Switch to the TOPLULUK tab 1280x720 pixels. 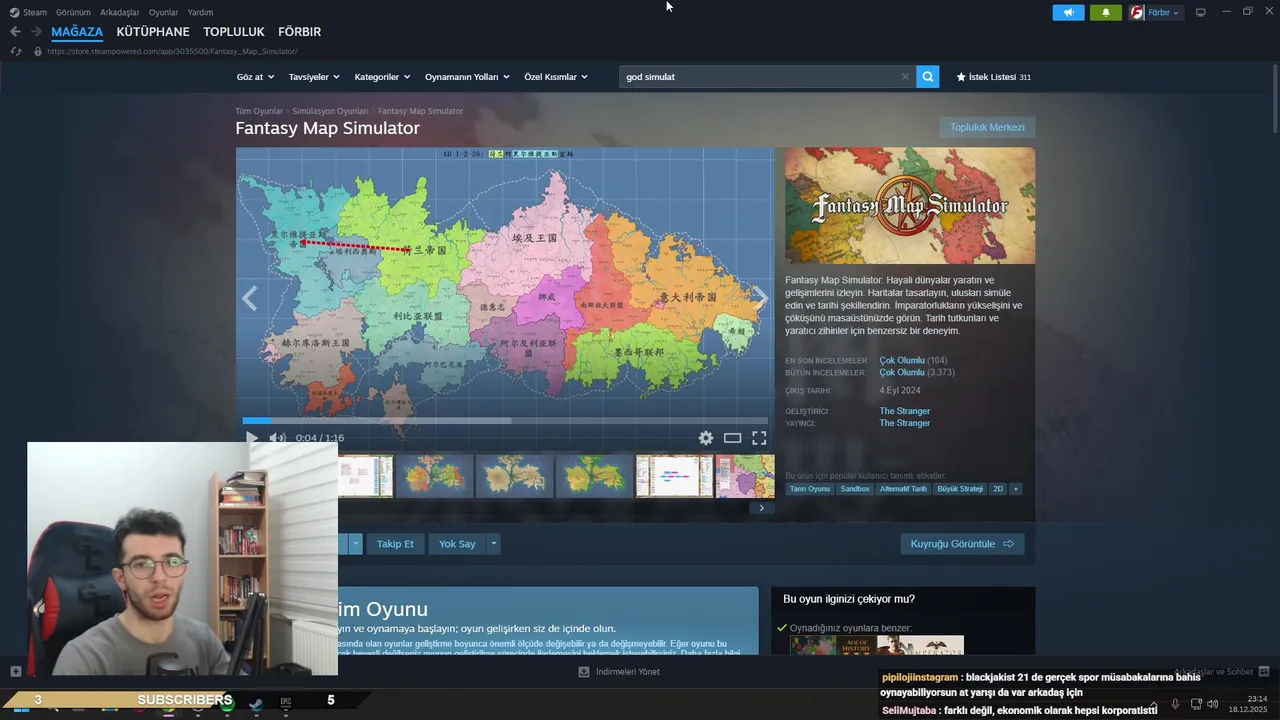click(234, 32)
